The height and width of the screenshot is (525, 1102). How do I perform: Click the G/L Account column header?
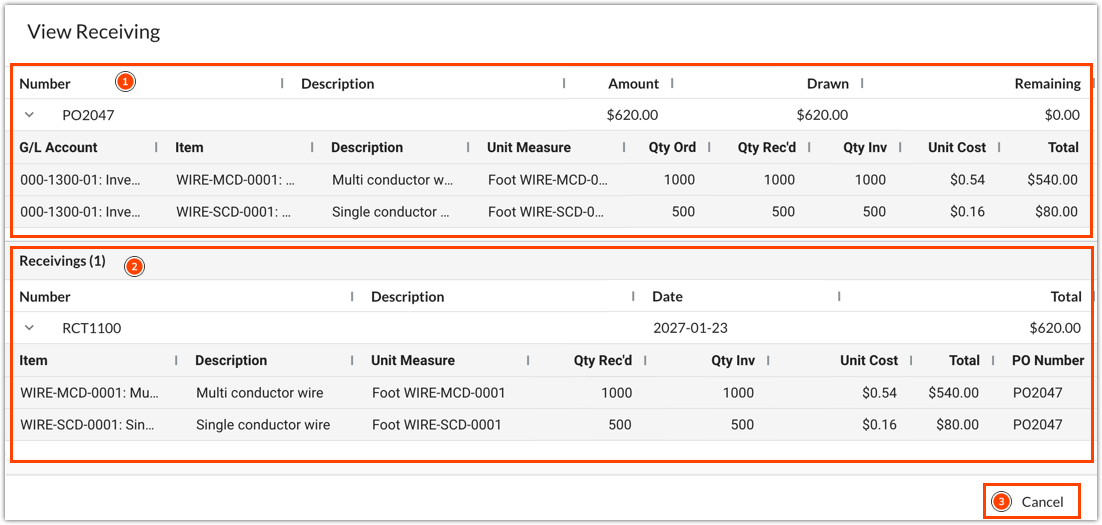[x=58, y=148]
